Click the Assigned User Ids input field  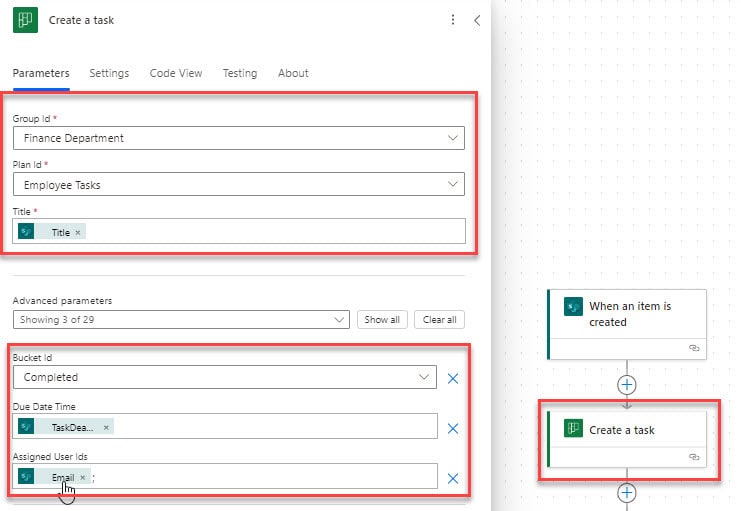coord(225,476)
